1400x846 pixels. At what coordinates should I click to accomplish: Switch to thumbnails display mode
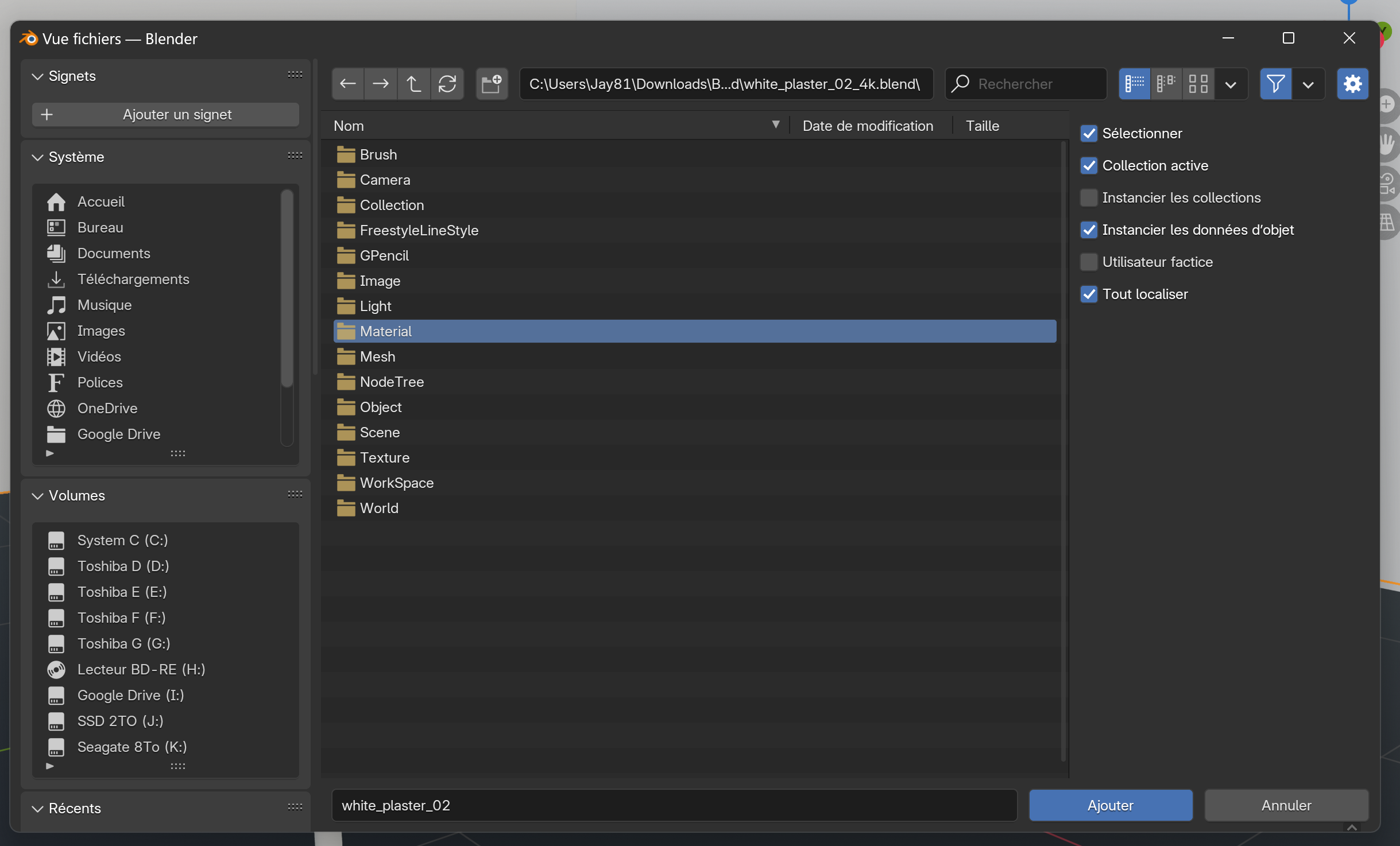1198,84
